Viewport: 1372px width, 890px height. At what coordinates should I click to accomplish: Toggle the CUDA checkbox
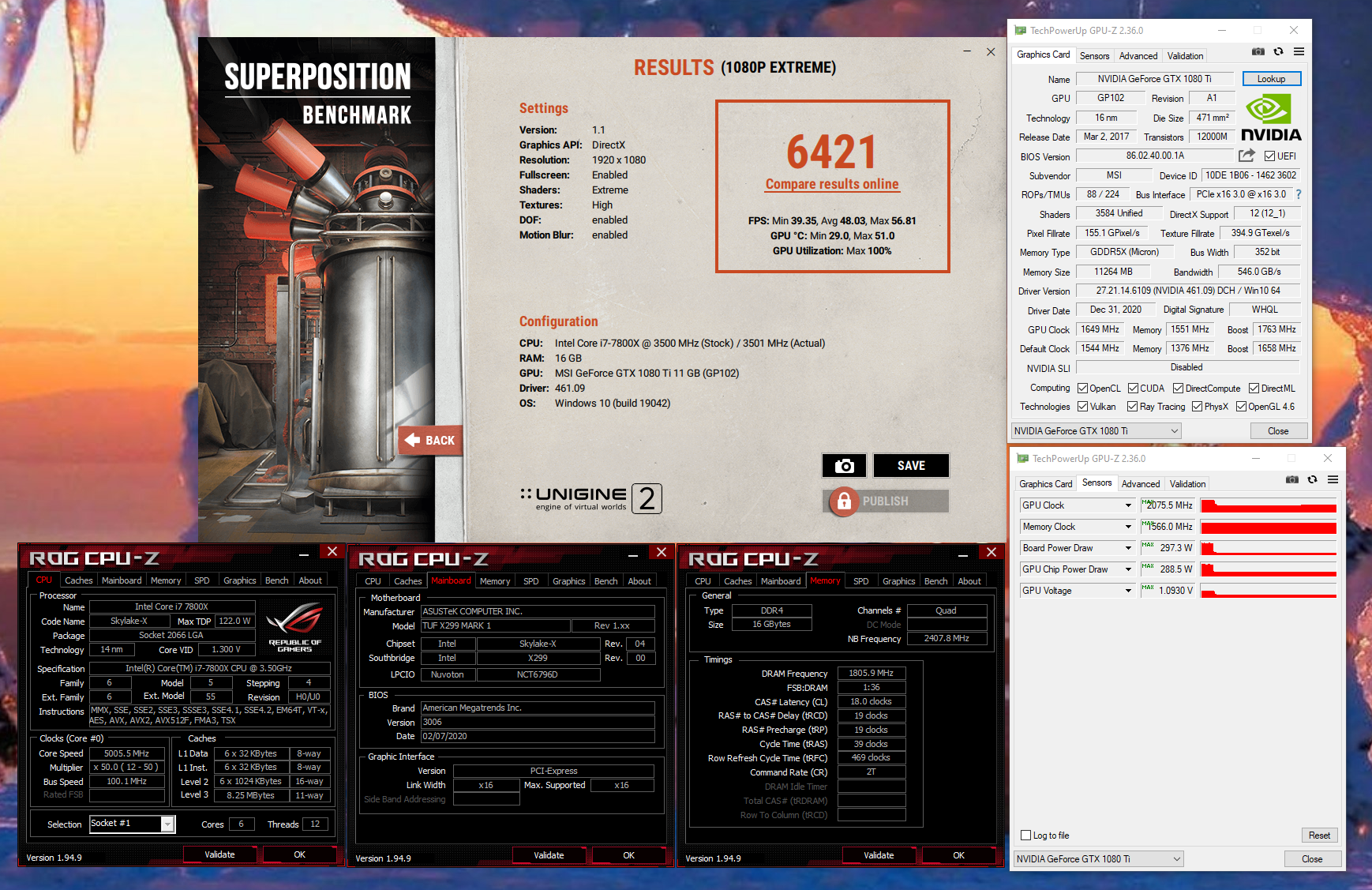coord(1133,389)
